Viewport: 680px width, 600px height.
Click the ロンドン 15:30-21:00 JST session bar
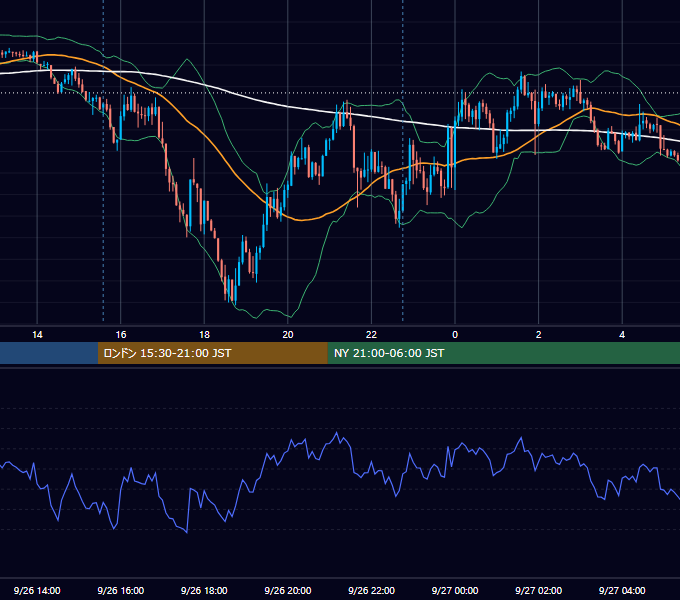[212, 353]
